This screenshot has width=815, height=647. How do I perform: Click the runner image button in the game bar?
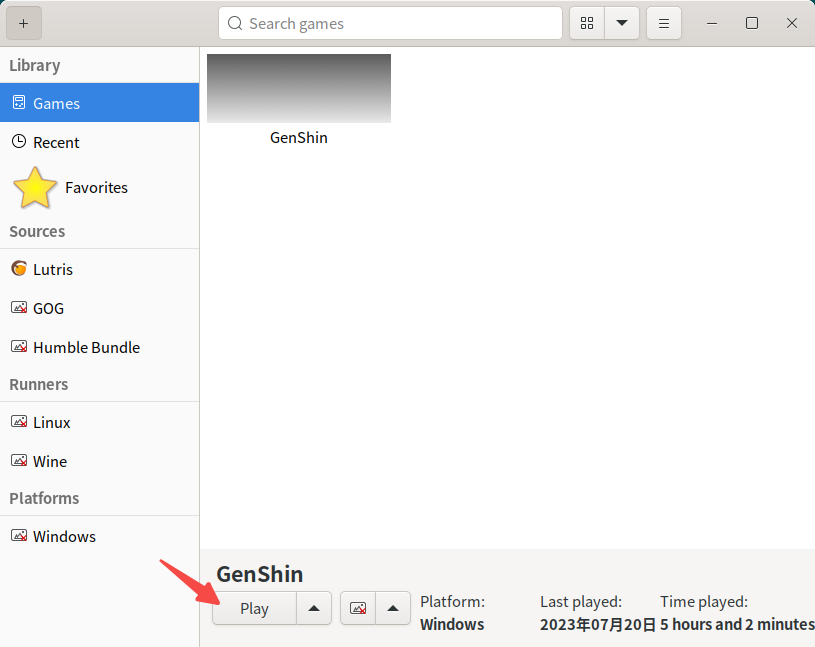pos(358,608)
